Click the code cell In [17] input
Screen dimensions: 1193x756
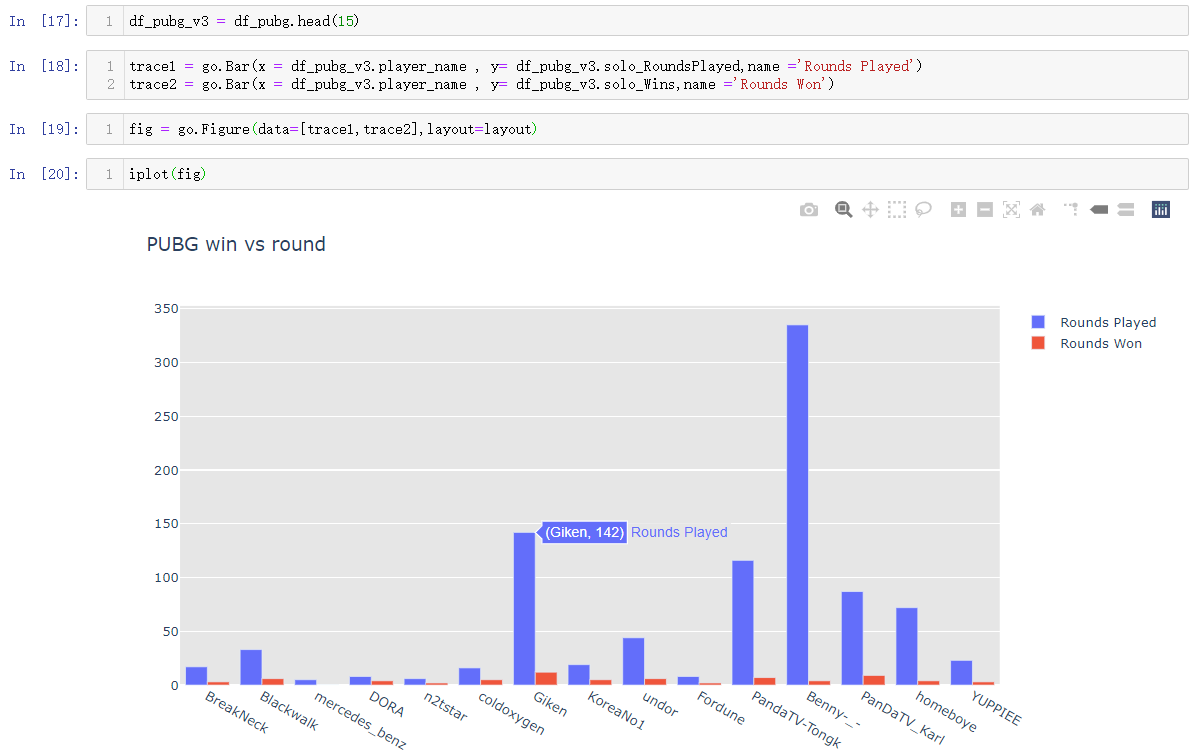tap(637, 21)
